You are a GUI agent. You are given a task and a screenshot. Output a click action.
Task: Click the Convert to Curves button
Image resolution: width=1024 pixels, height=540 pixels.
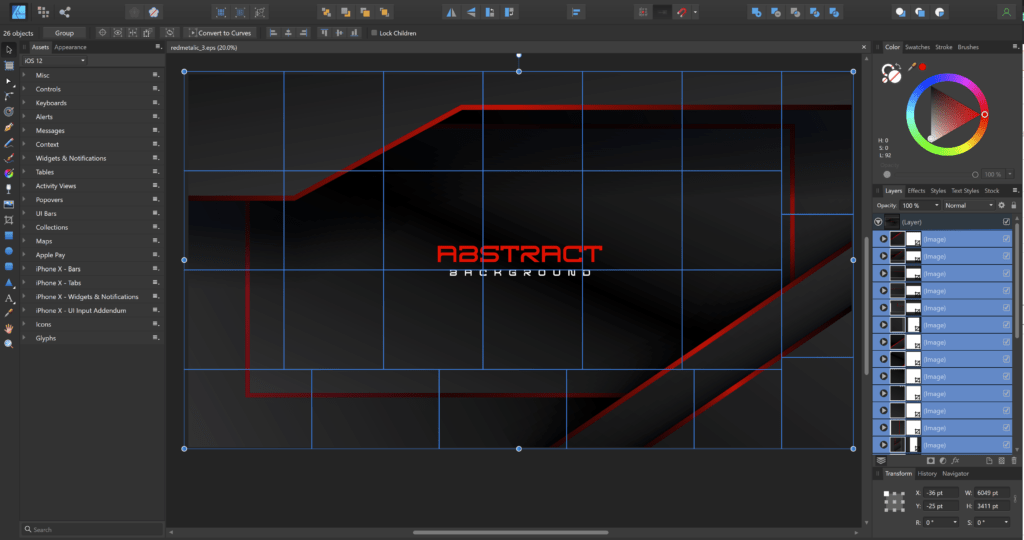click(220, 33)
